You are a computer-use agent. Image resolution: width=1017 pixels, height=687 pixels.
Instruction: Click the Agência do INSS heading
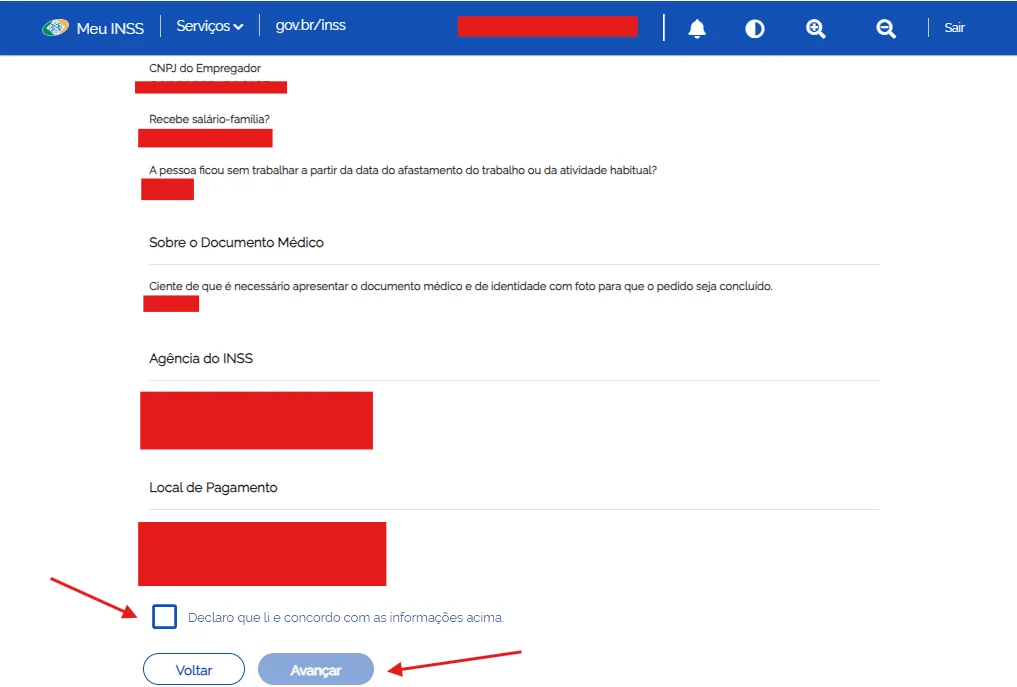click(201, 359)
